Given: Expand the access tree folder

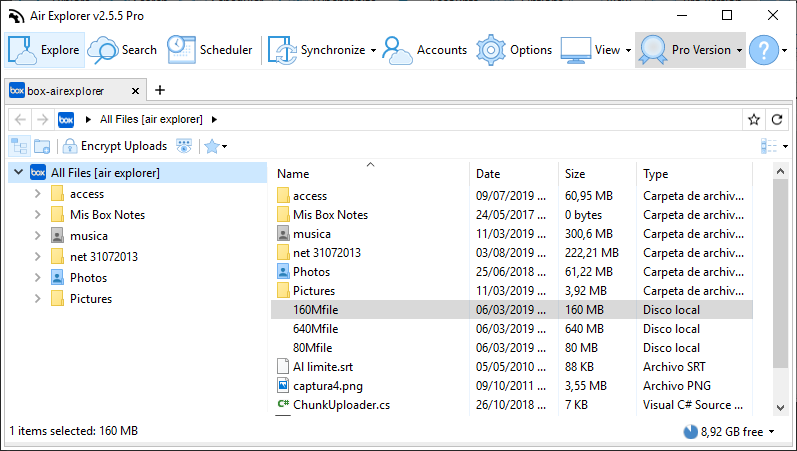Looking at the screenshot, I should click(x=37, y=194).
